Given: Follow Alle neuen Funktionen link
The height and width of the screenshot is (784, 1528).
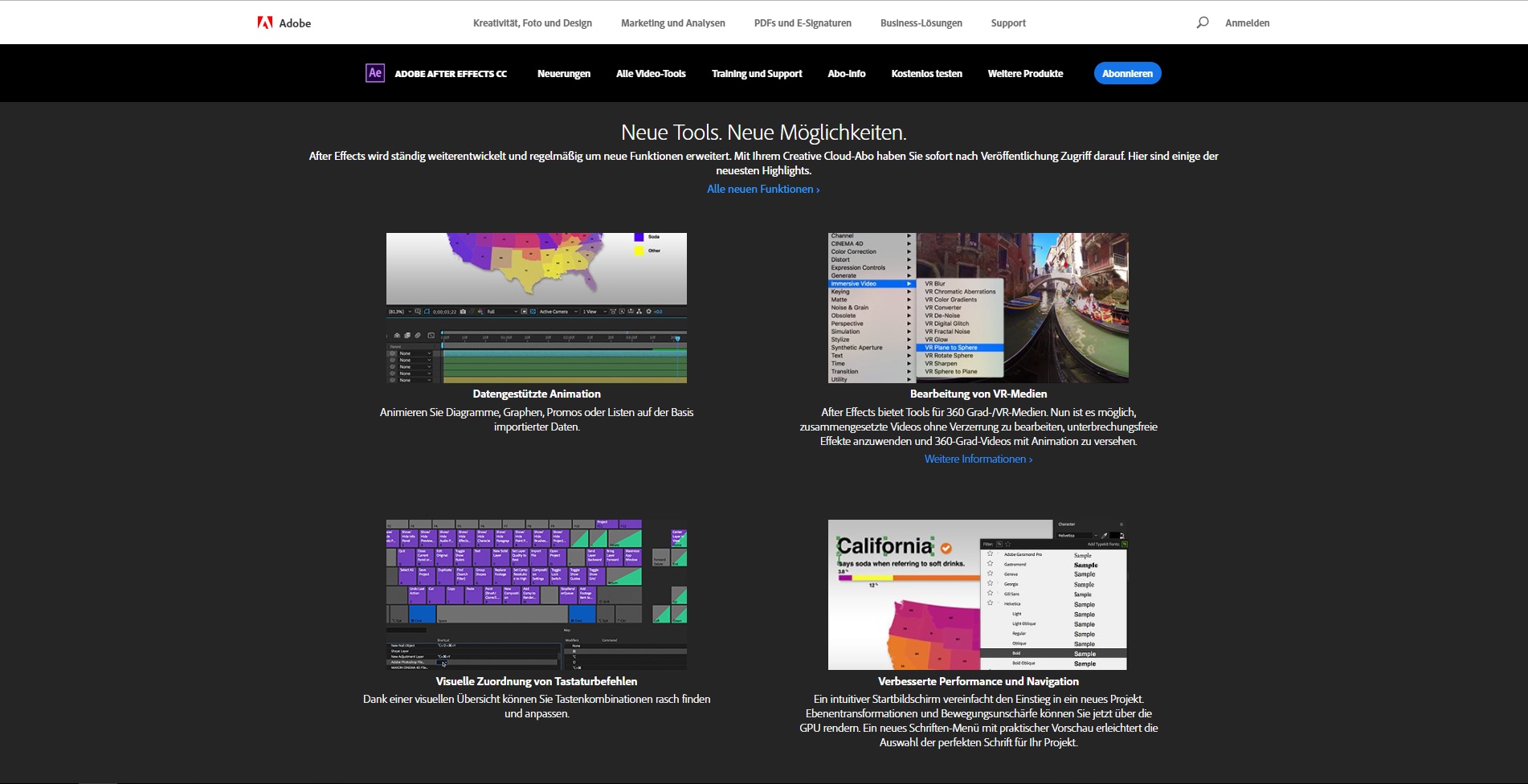Looking at the screenshot, I should pyautogui.click(x=763, y=189).
